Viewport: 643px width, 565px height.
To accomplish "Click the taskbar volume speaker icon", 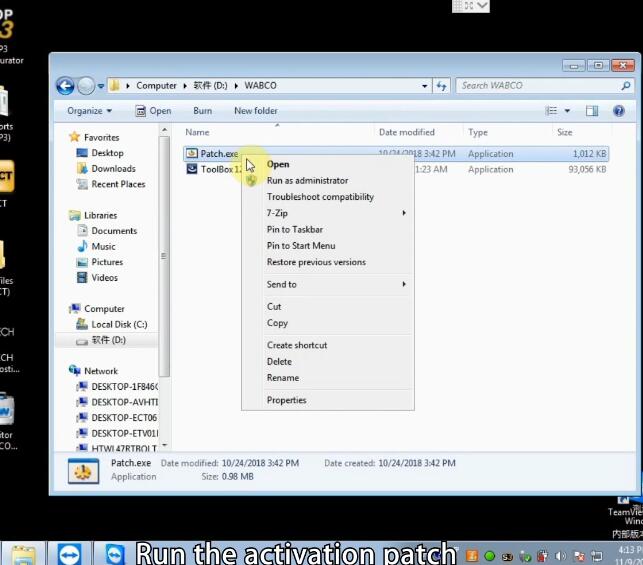I will point(560,556).
